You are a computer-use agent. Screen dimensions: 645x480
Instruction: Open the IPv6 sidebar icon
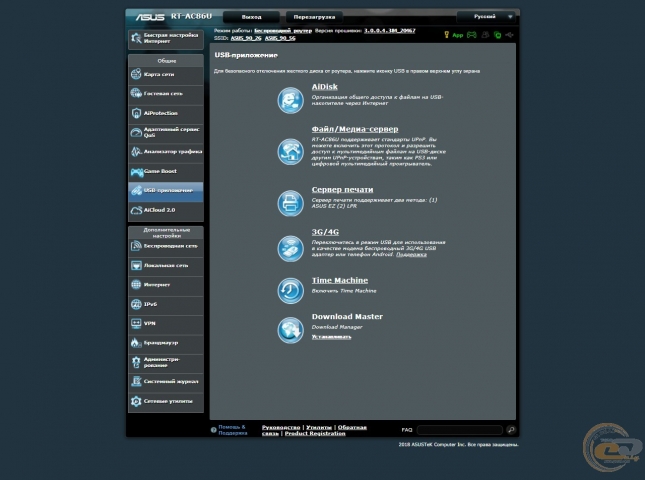136,304
